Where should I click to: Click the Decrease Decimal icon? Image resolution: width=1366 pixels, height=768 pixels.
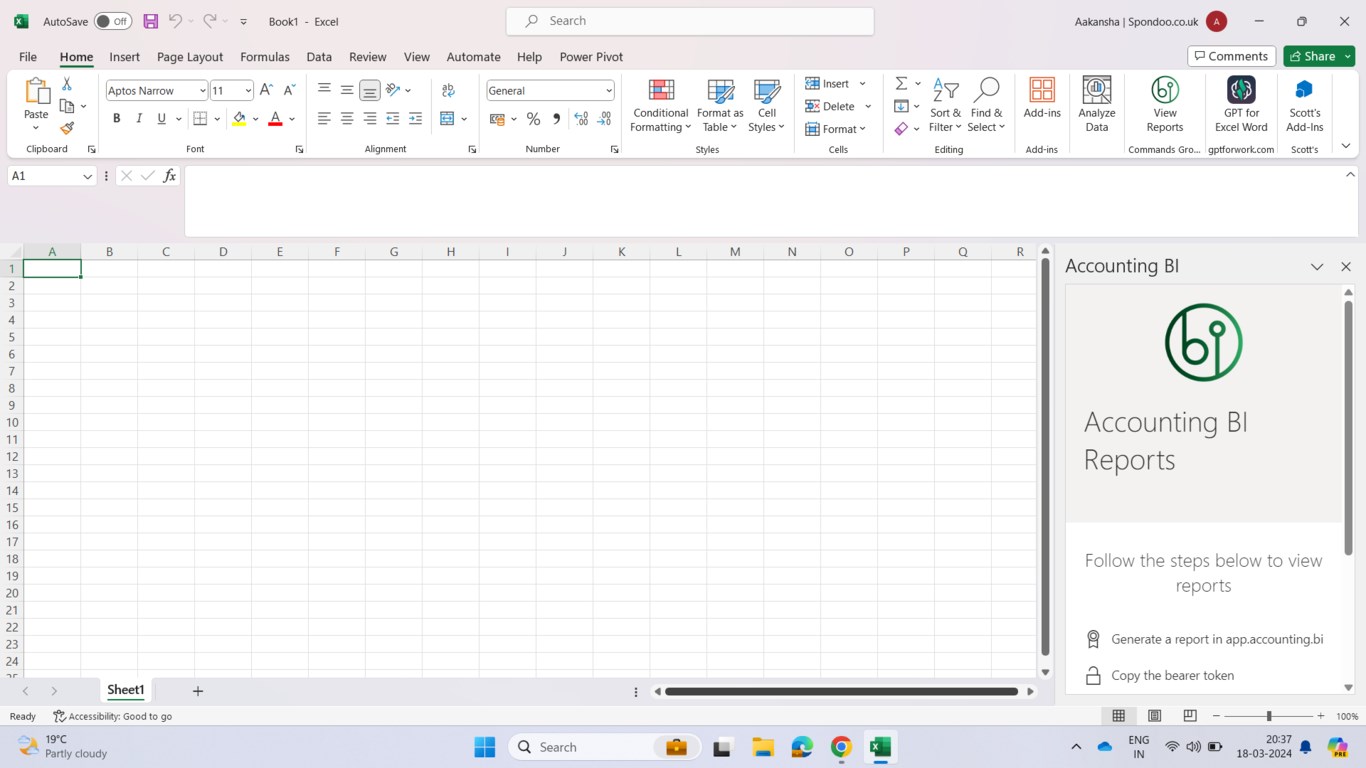tap(604, 119)
